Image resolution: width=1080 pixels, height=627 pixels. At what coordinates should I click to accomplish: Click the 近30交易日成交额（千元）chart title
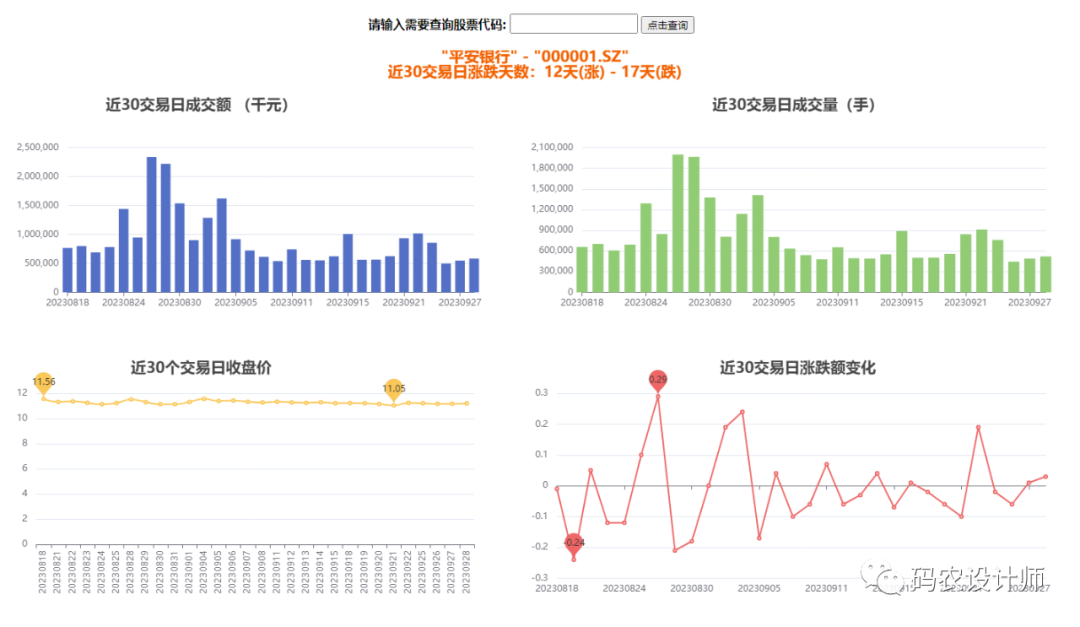click(x=197, y=104)
